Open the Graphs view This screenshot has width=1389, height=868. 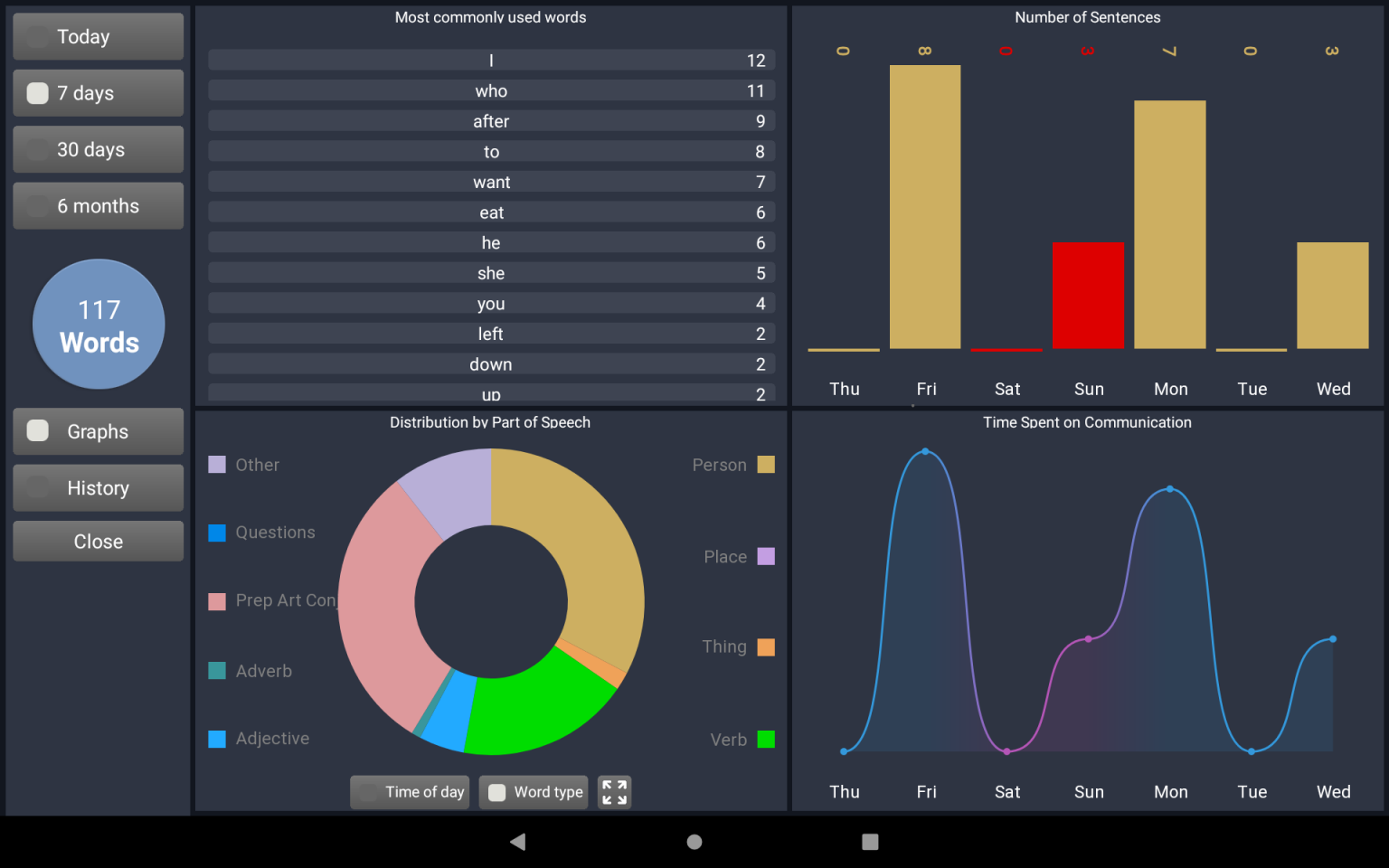99,431
